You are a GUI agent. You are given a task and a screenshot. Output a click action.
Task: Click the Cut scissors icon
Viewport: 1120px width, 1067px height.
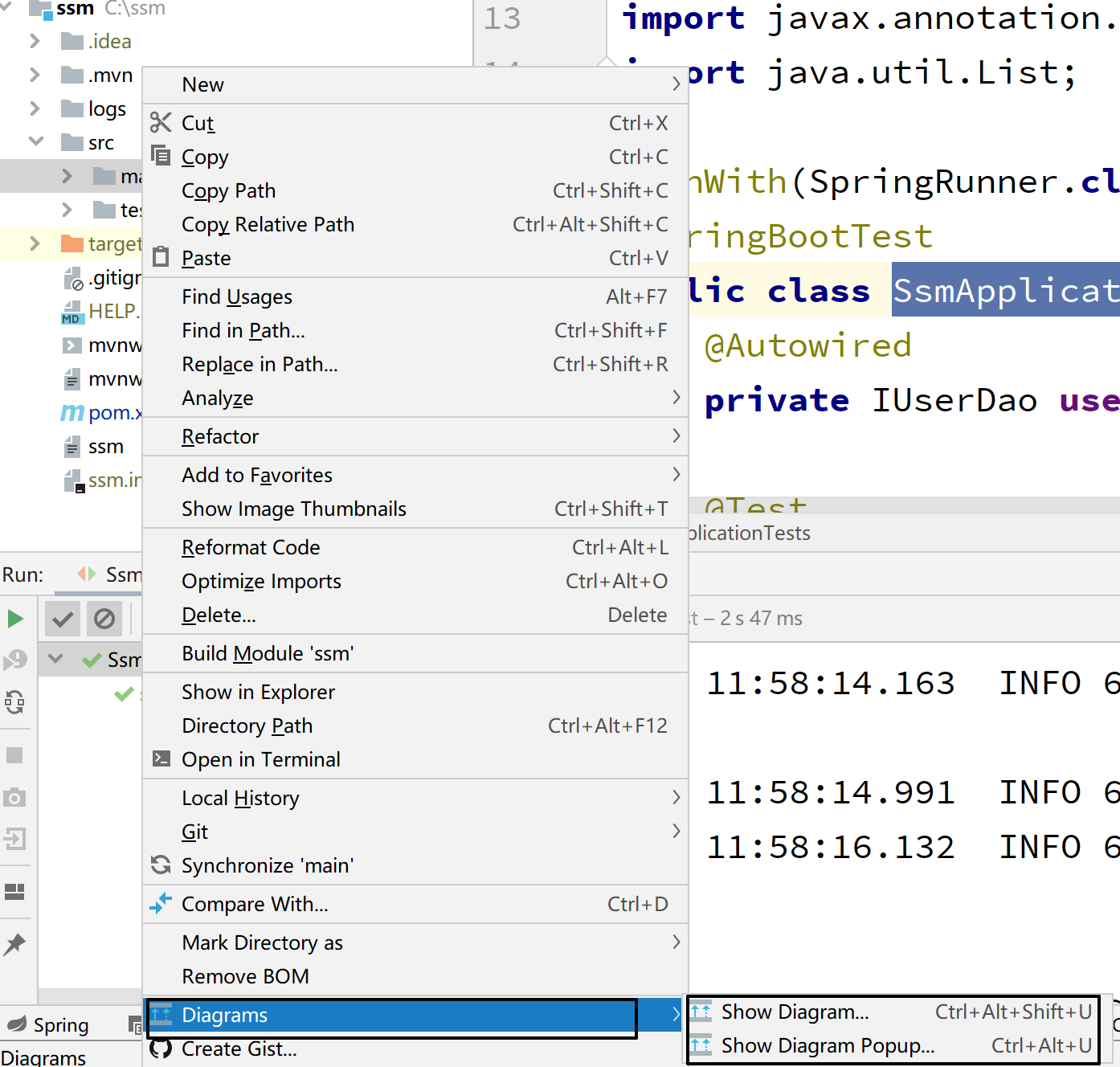[161, 122]
